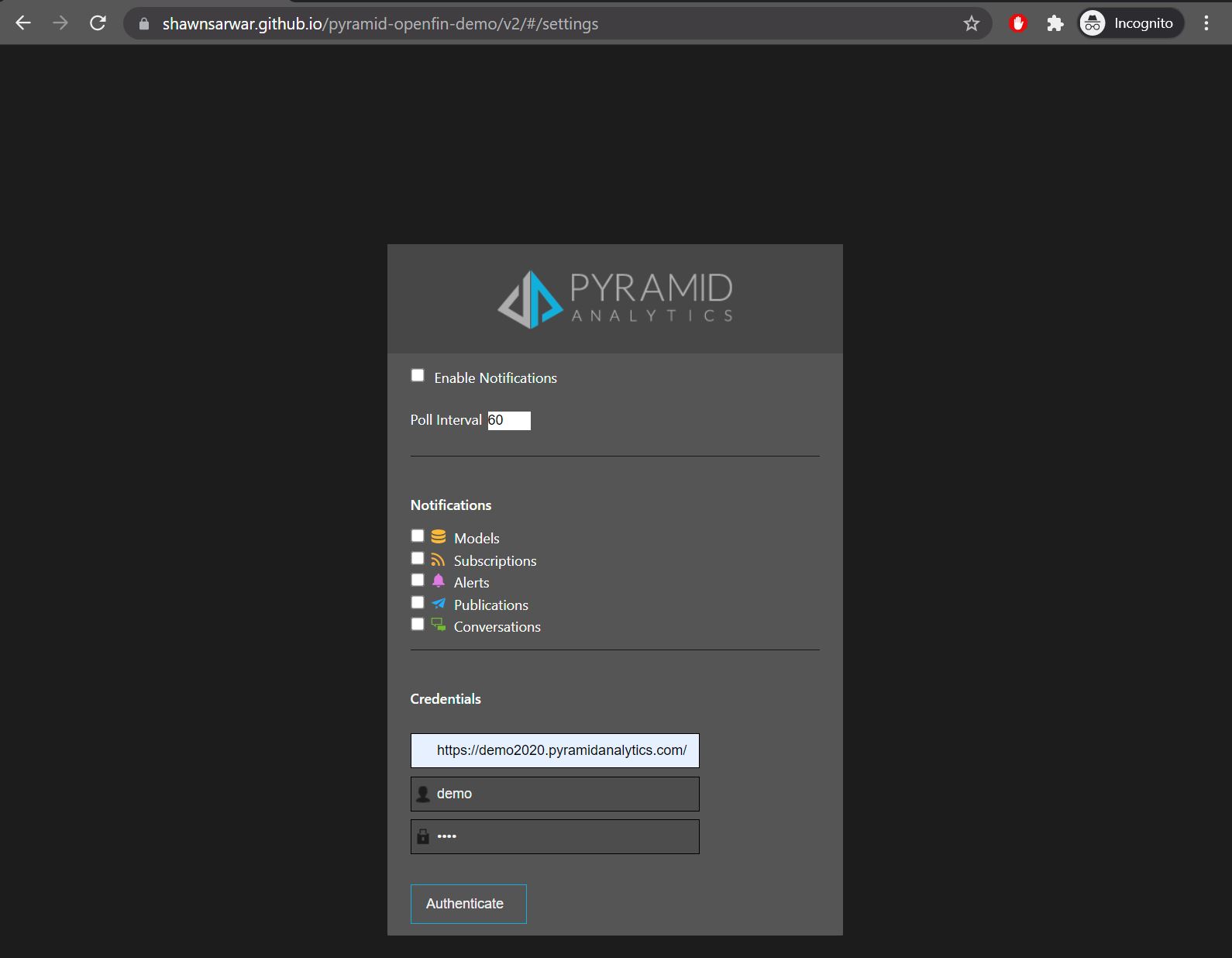Click the Enable Notifications label
This screenshot has width=1232, height=958.
496,378
